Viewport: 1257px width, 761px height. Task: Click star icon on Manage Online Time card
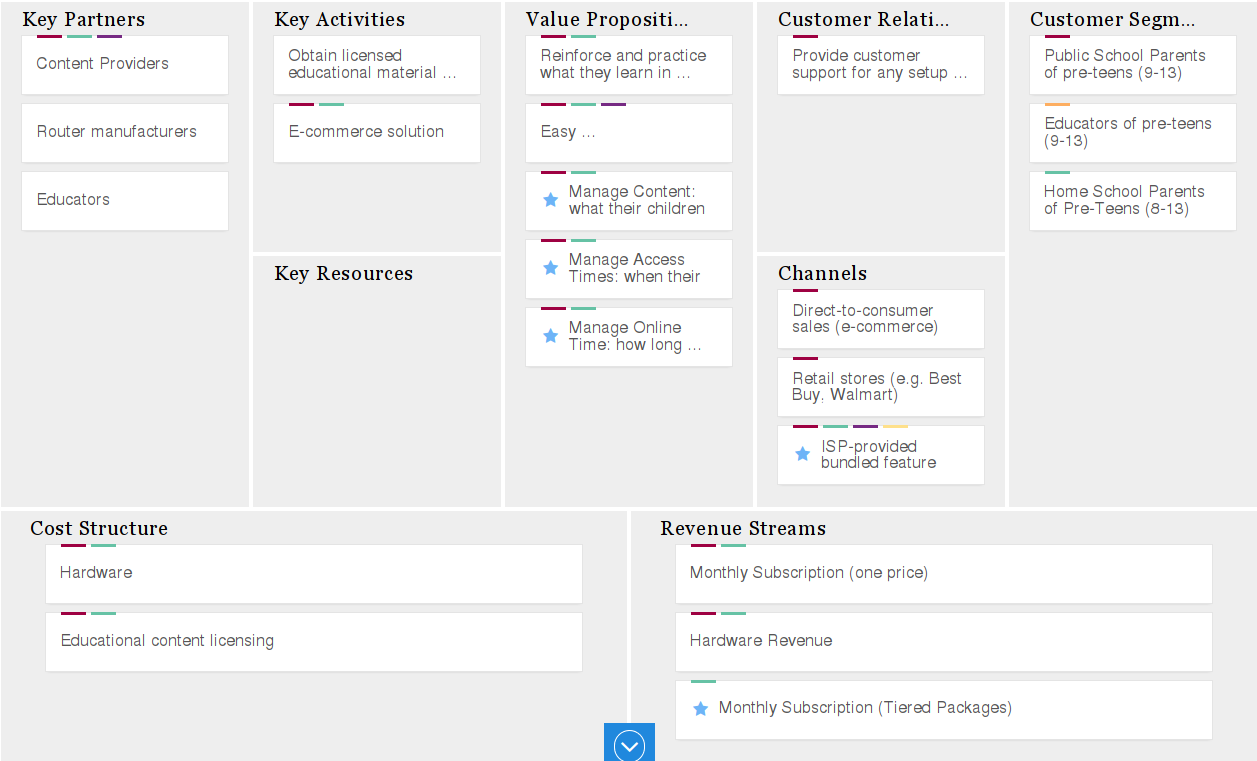click(x=550, y=336)
